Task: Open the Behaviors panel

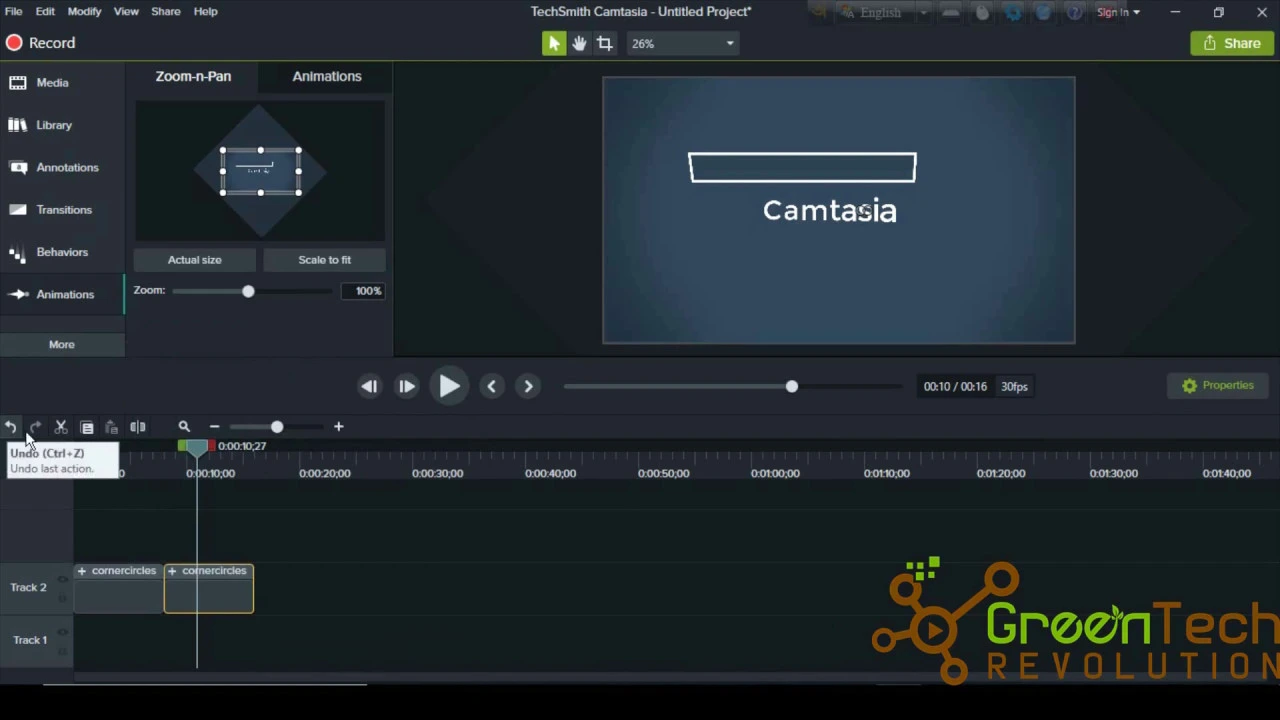Action: (62, 252)
